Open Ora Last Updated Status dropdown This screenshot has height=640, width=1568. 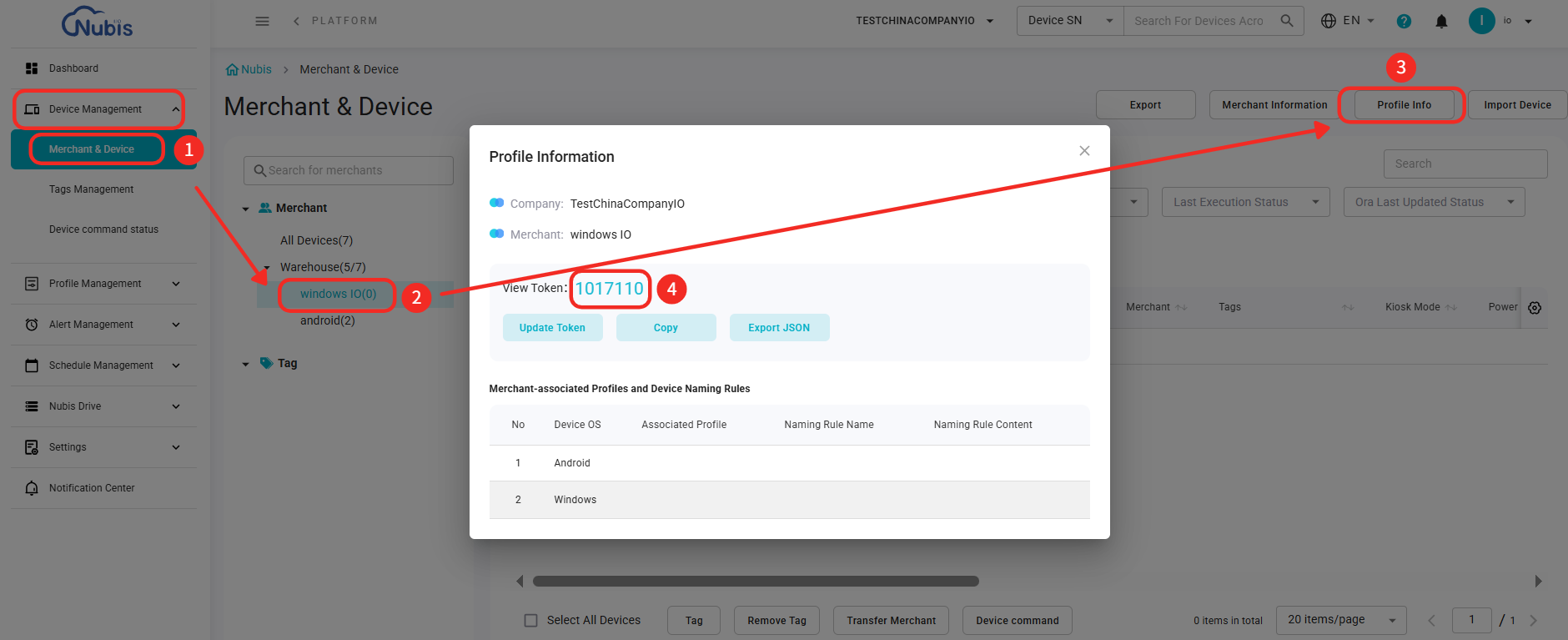coord(1434,202)
